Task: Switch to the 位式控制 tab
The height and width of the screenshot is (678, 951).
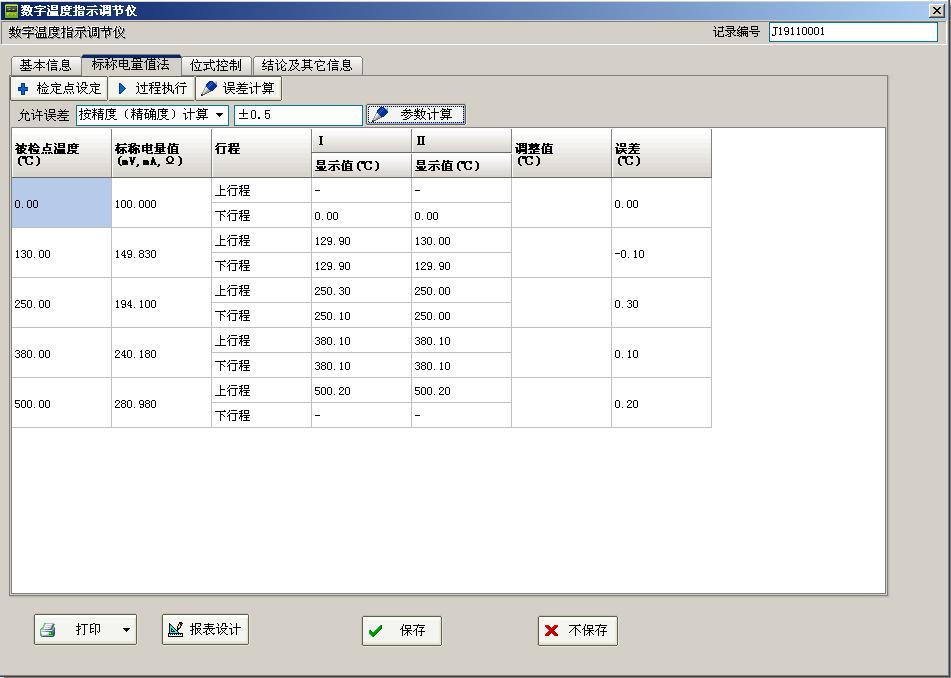Action: point(216,65)
